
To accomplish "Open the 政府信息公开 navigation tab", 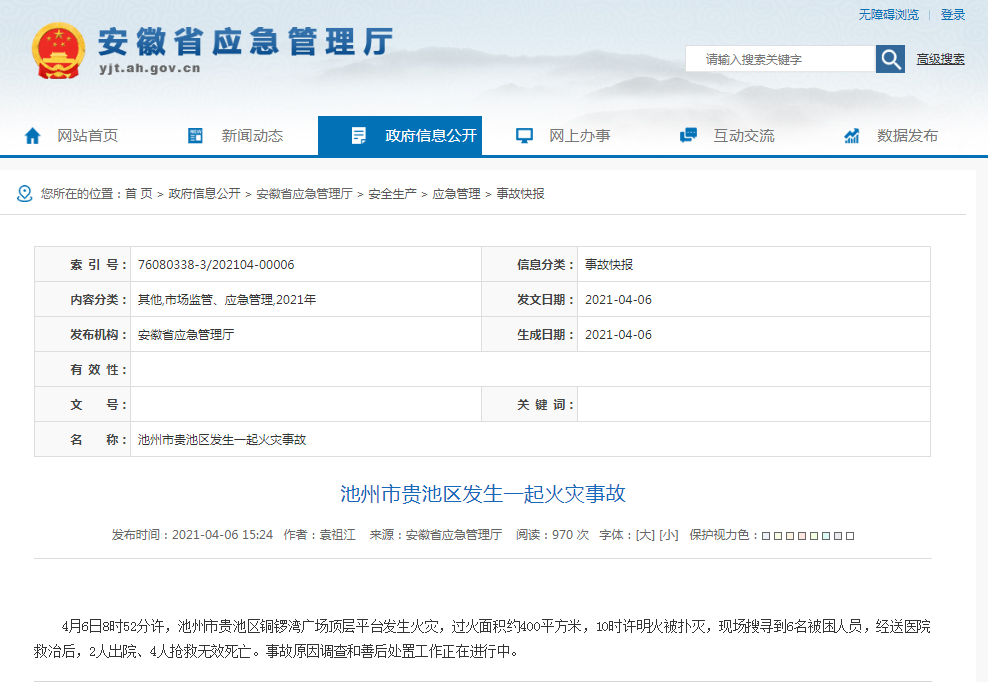I will click(399, 136).
